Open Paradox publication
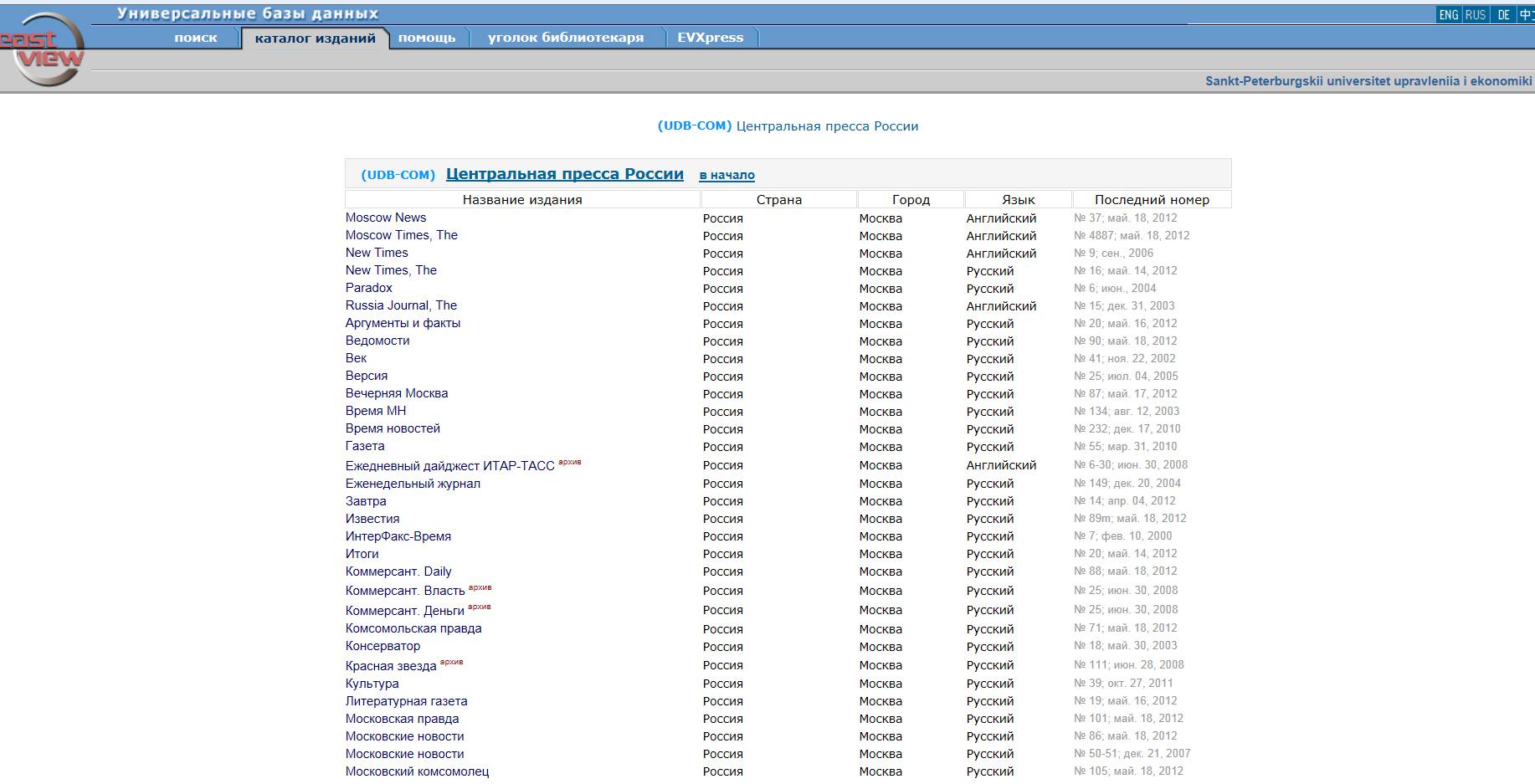The height and width of the screenshot is (784, 1535). coord(369,288)
